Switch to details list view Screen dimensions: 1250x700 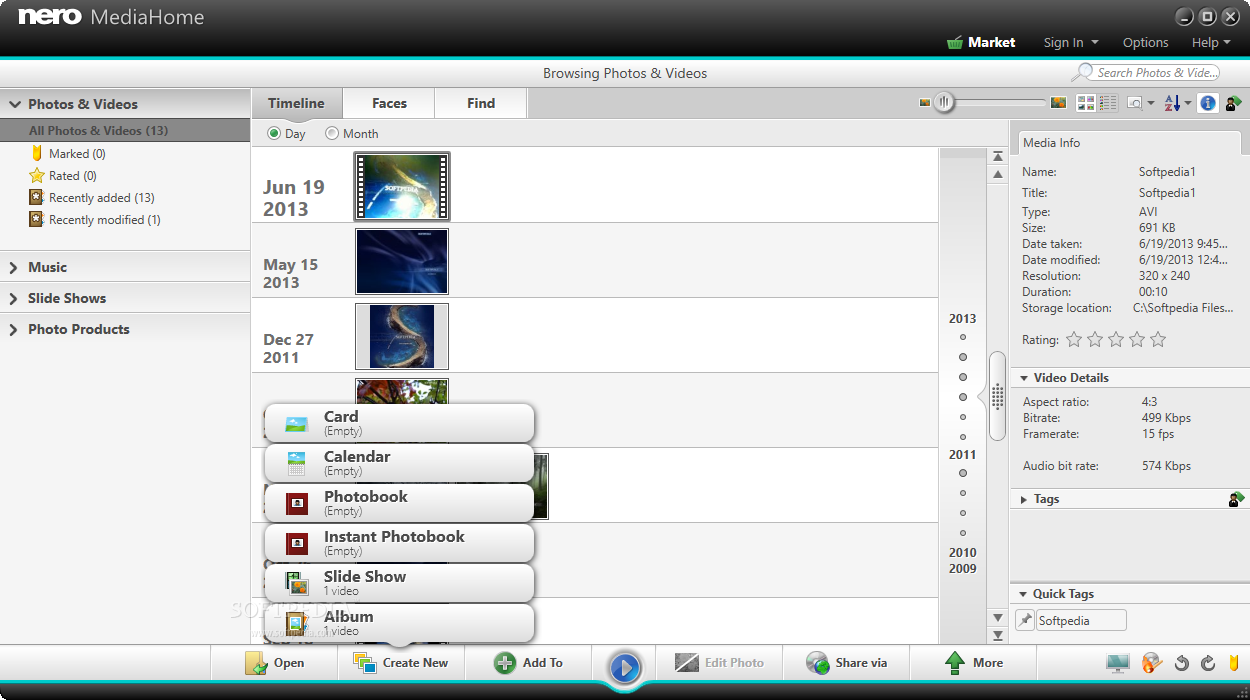(1107, 103)
